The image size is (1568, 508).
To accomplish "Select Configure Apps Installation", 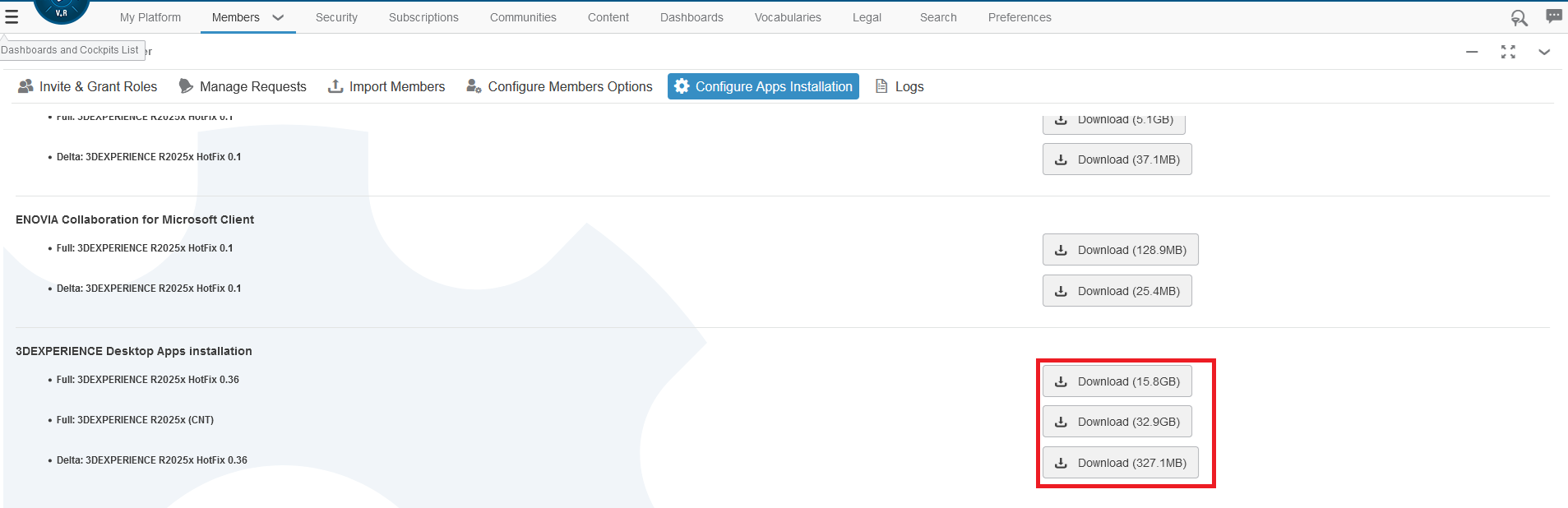I will pyautogui.click(x=763, y=86).
